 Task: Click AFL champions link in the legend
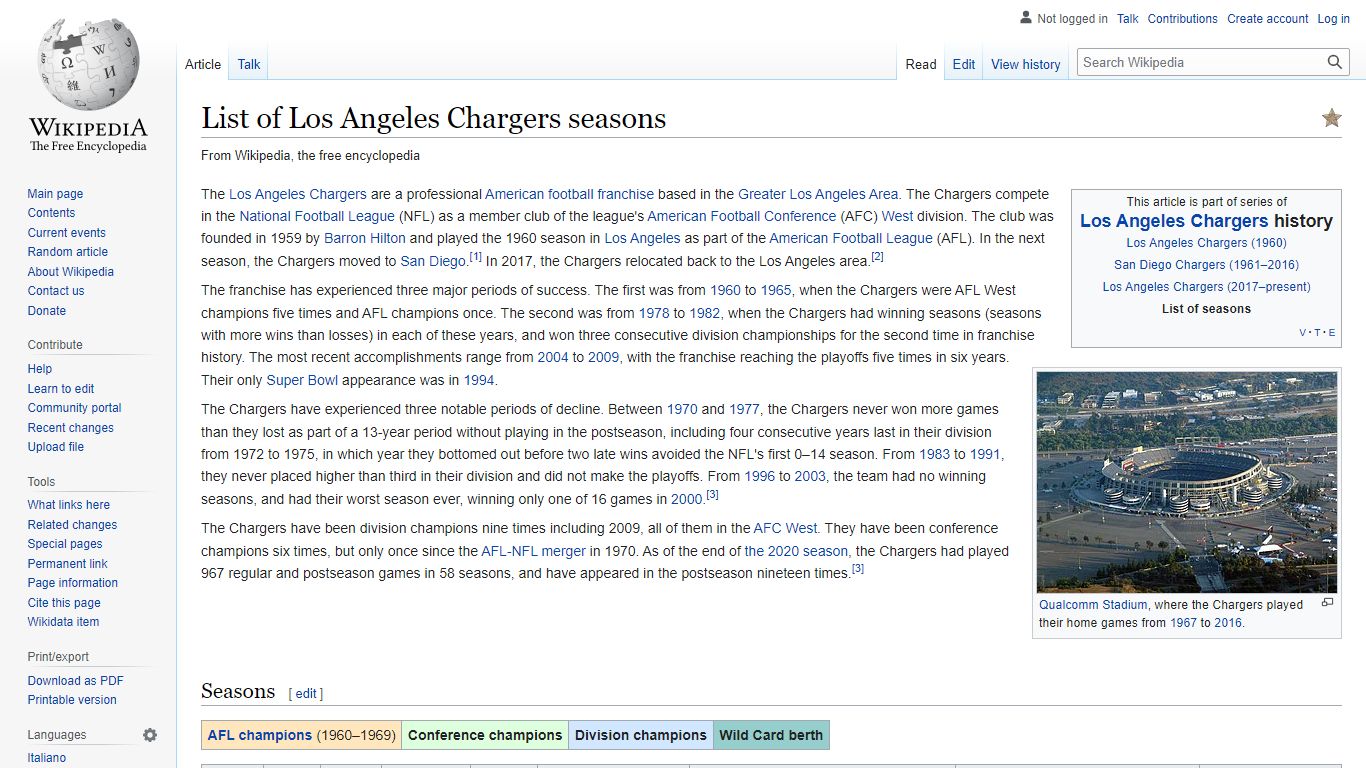(260, 735)
